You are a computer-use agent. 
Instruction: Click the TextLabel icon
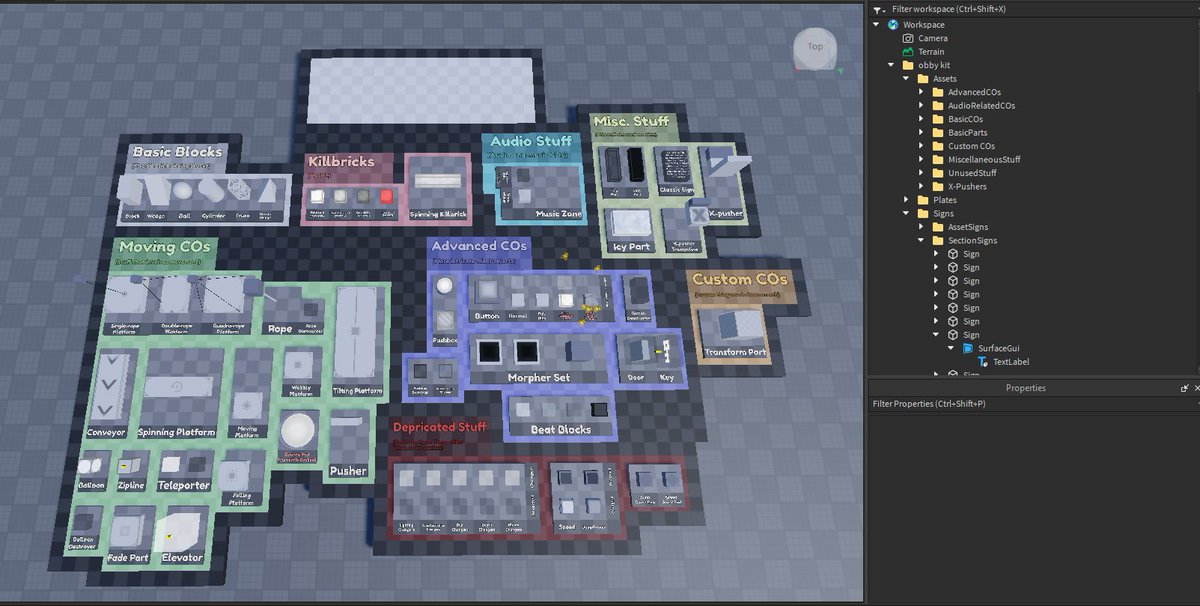pos(982,362)
